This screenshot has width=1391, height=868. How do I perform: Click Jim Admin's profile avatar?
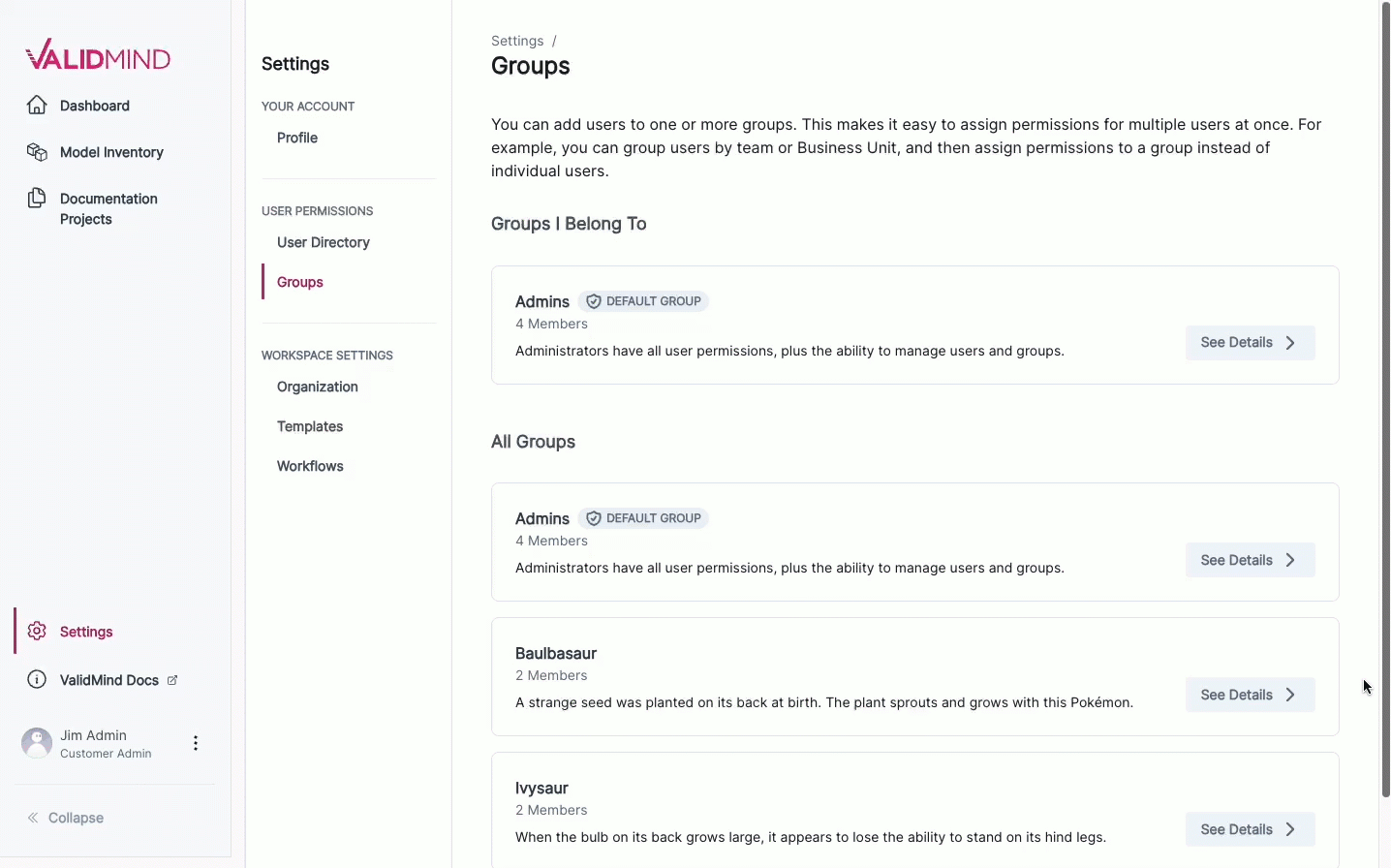tap(36, 742)
